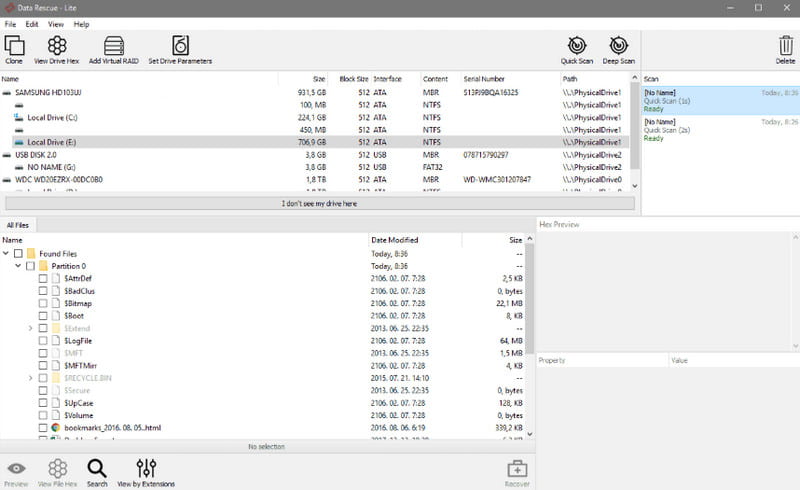Viewport: 800px width, 490px height.
Task: Click the FAT32 content cell
Action: (x=433, y=167)
